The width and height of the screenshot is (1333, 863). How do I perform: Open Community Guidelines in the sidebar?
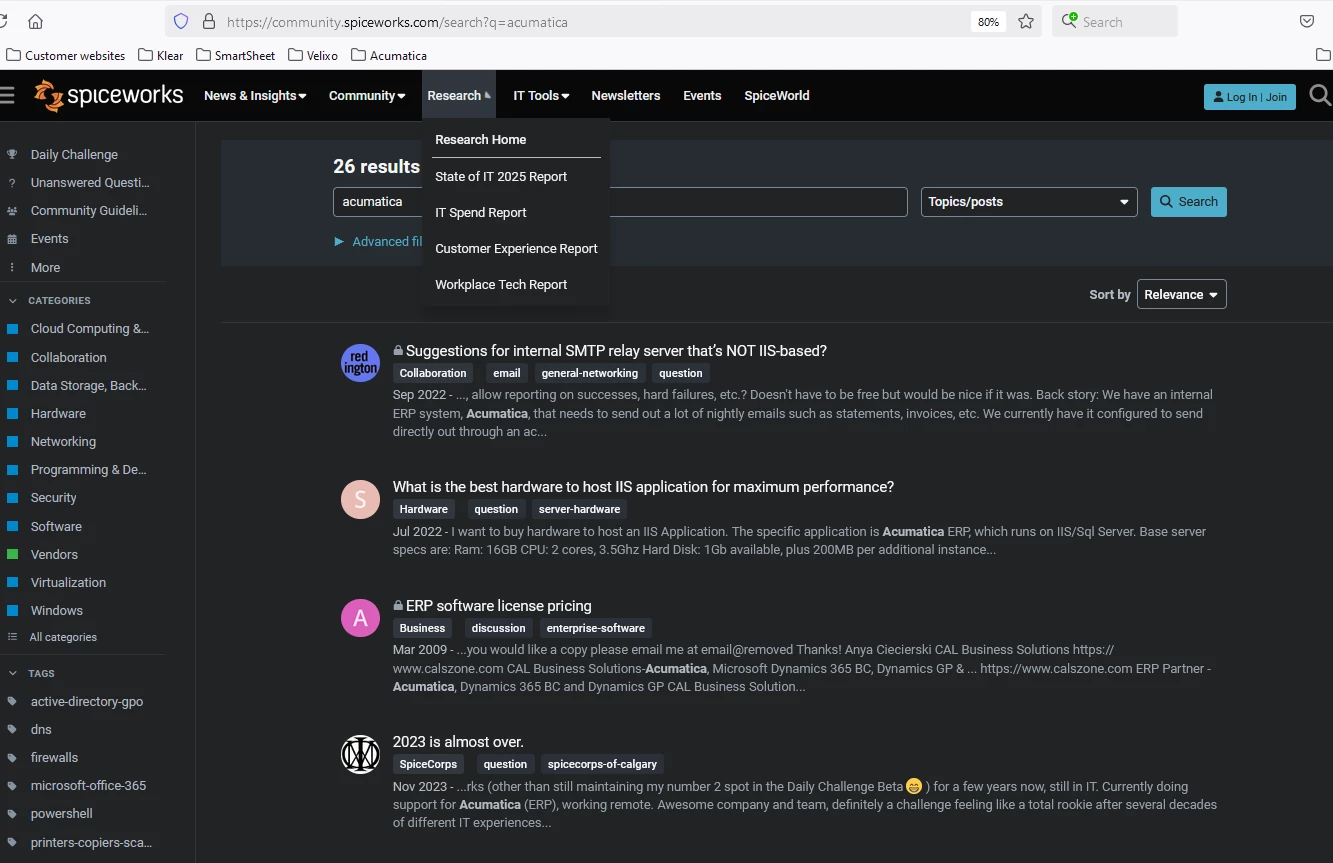[88, 210]
